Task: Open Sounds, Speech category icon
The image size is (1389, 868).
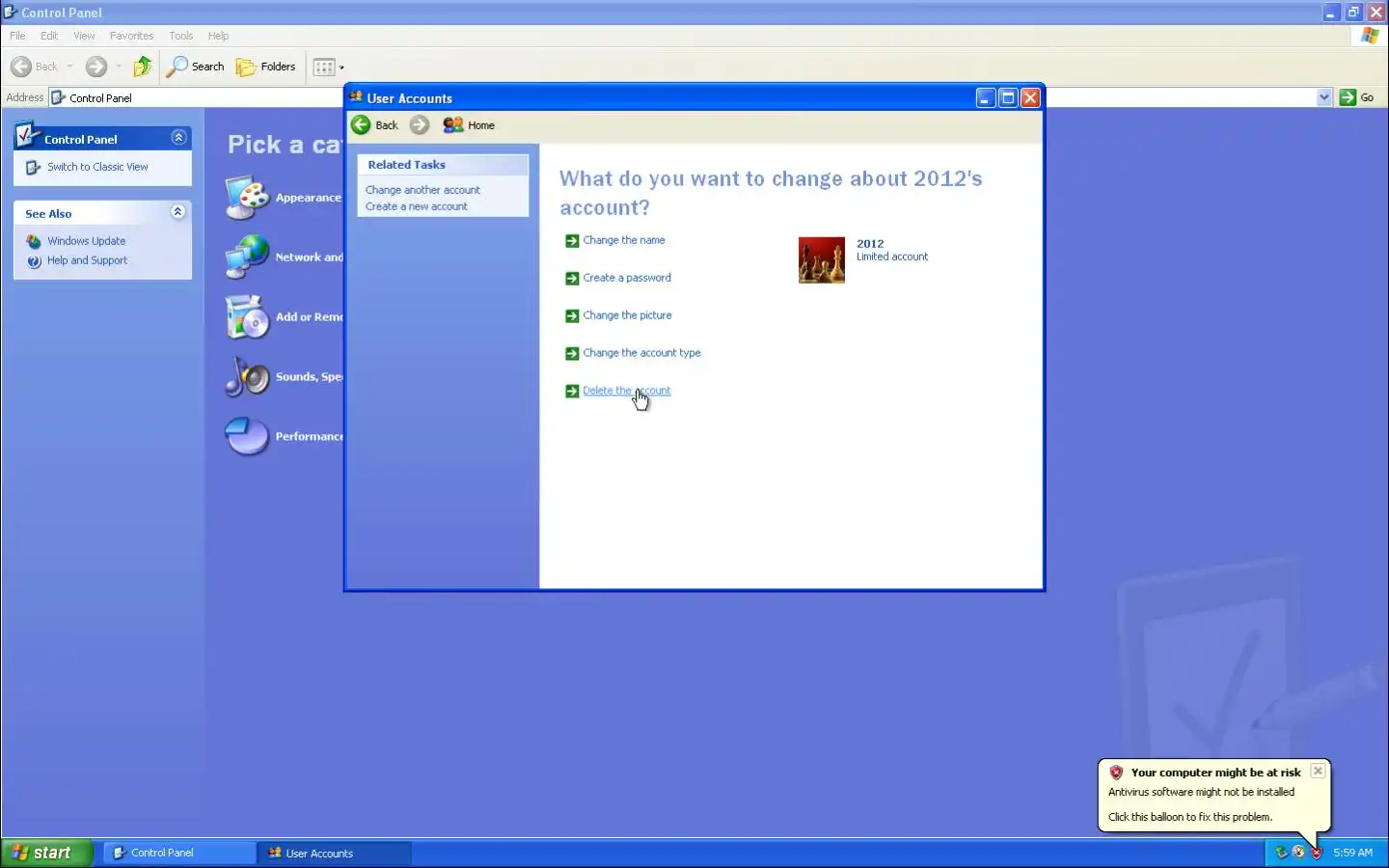Action: pyautogui.click(x=248, y=377)
